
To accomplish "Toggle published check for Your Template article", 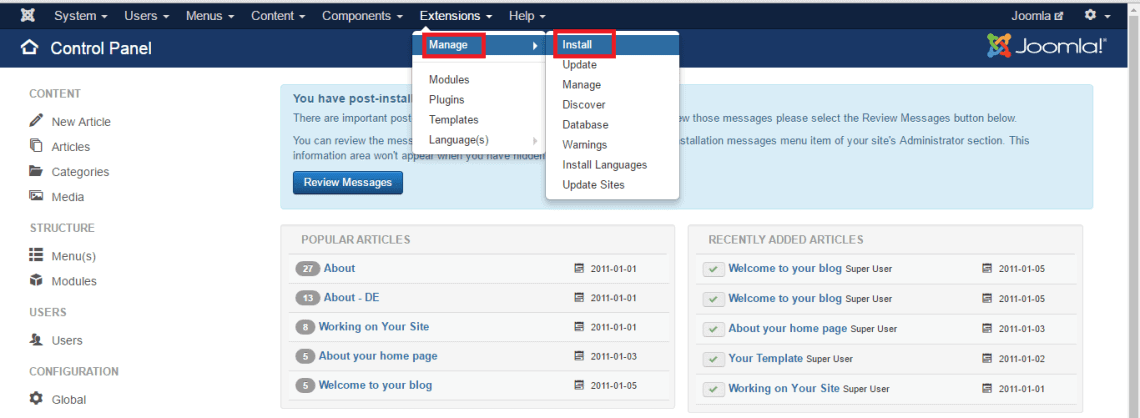I will [x=713, y=359].
